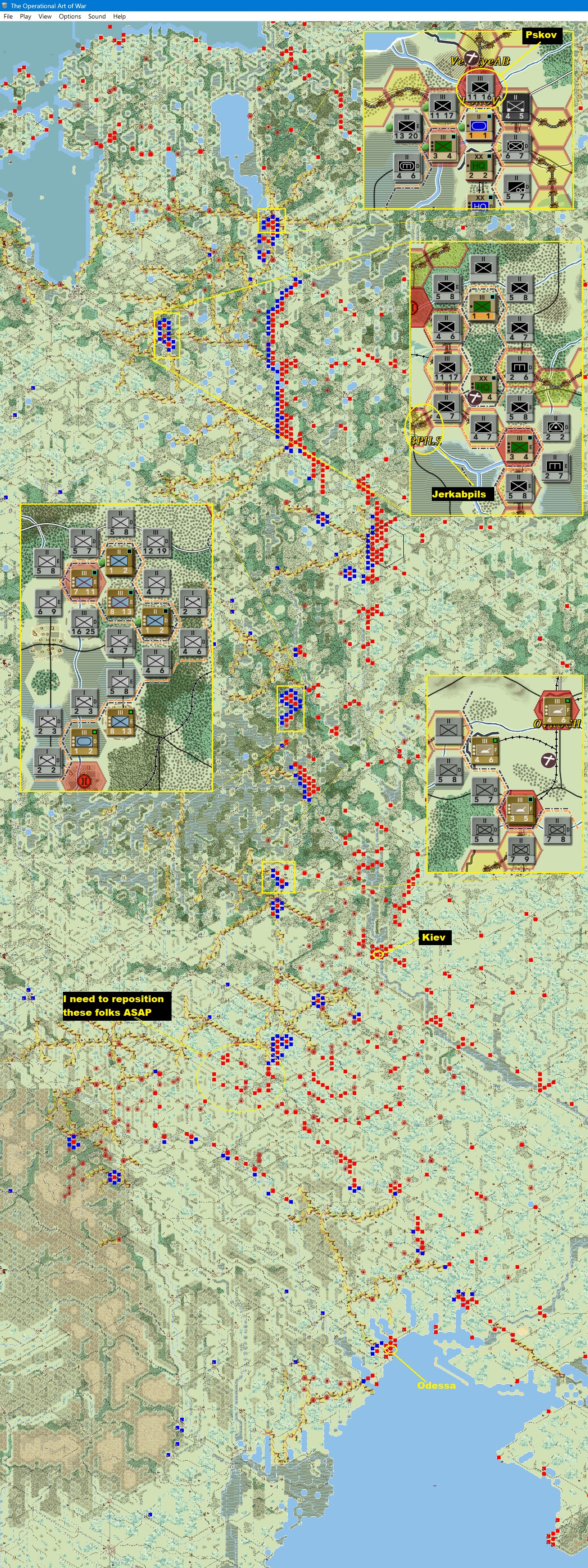
Task: Open the Options menu
Action: (70, 16)
